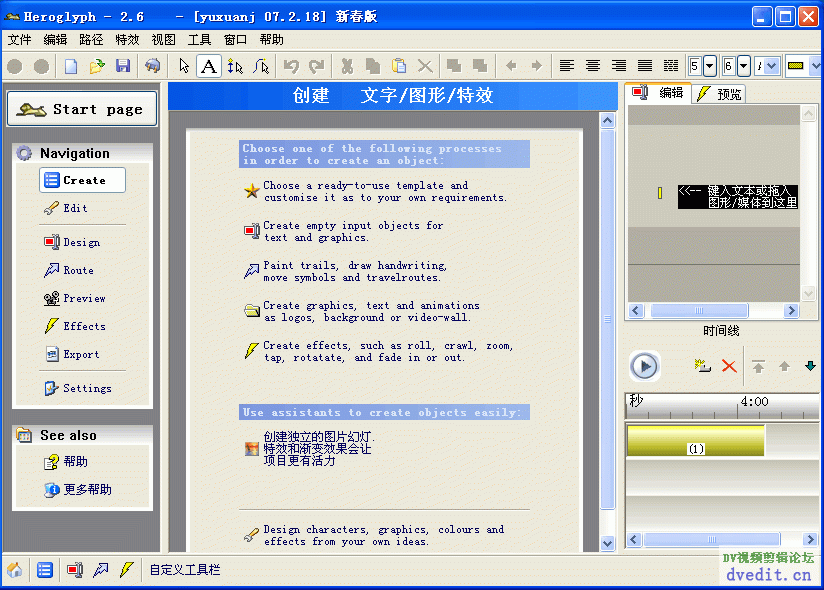Open the dropdown next to value 6
The height and width of the screenshot is (590, 824).
point(744,66)
